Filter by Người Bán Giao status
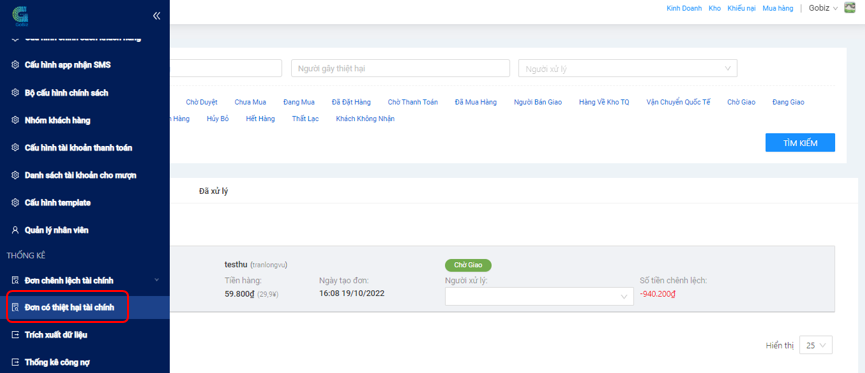This screenshot has height=373, width=865. [x=538, y=102]
